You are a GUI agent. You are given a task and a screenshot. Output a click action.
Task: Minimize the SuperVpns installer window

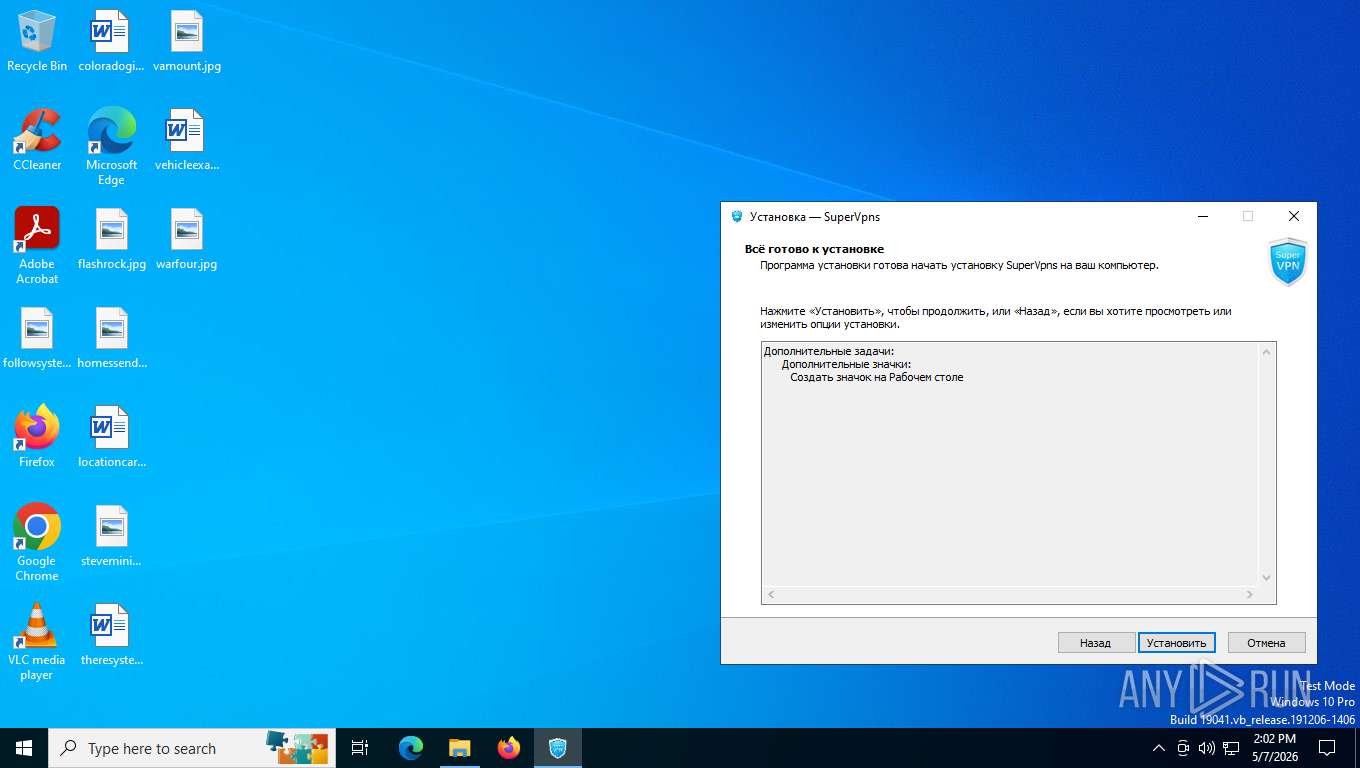pyautogui.click(x=1202, y=216)
